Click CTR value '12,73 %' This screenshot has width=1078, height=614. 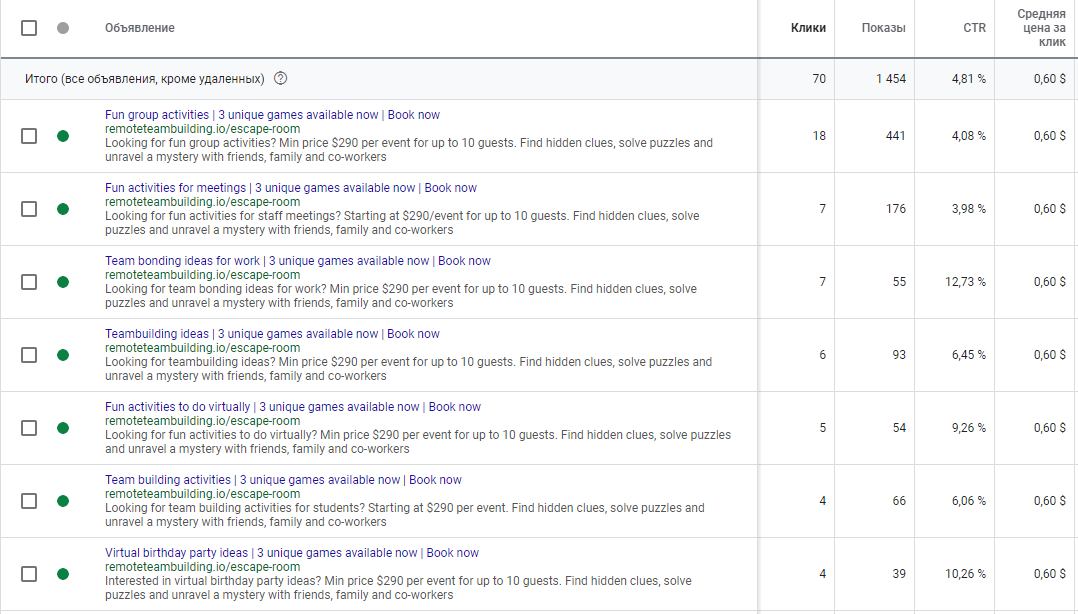click(x=965, y=282)
